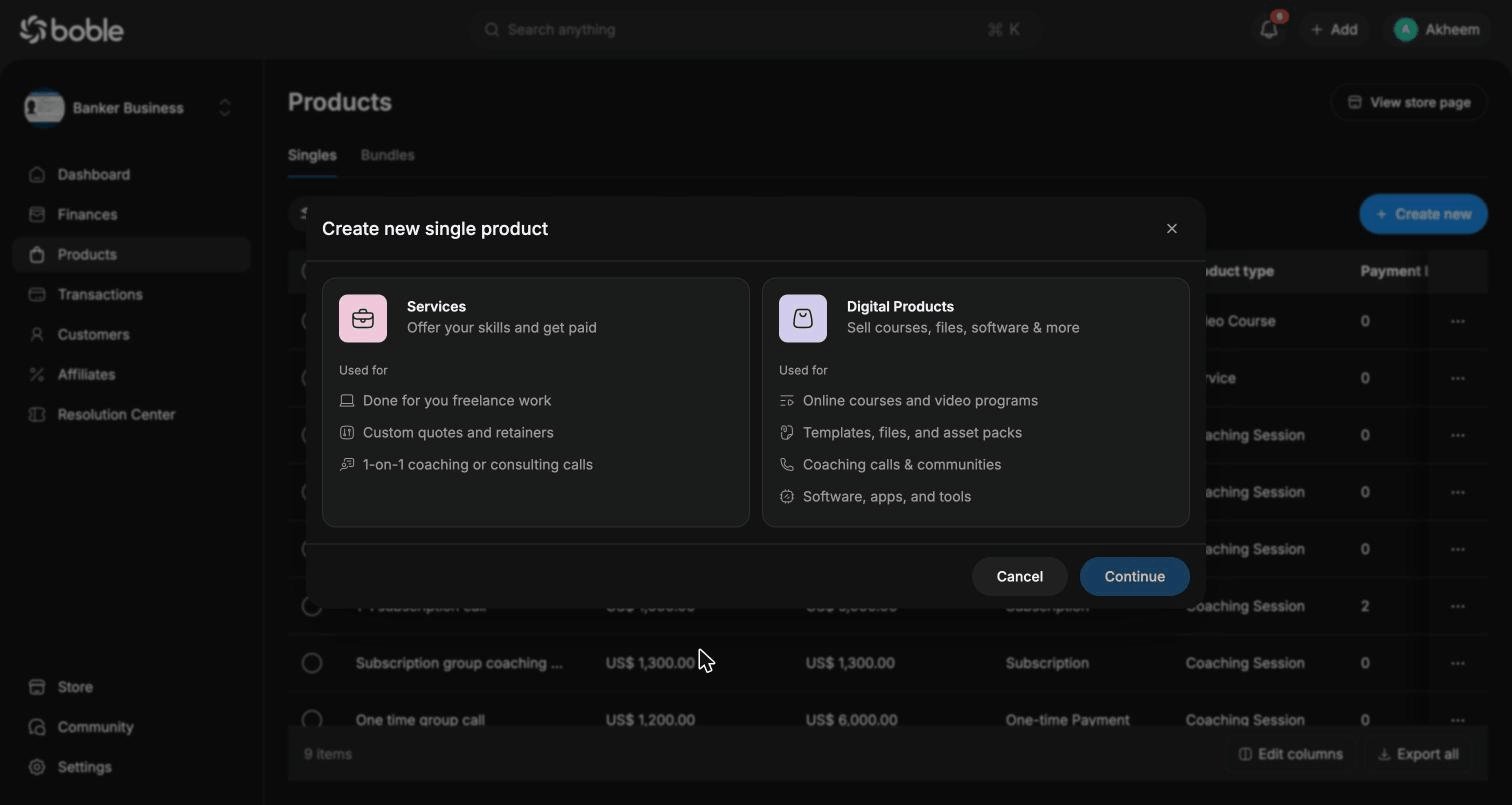Screen dimensions: 1512x805
Task: Click the boble logo
Action: click(72, 30)
